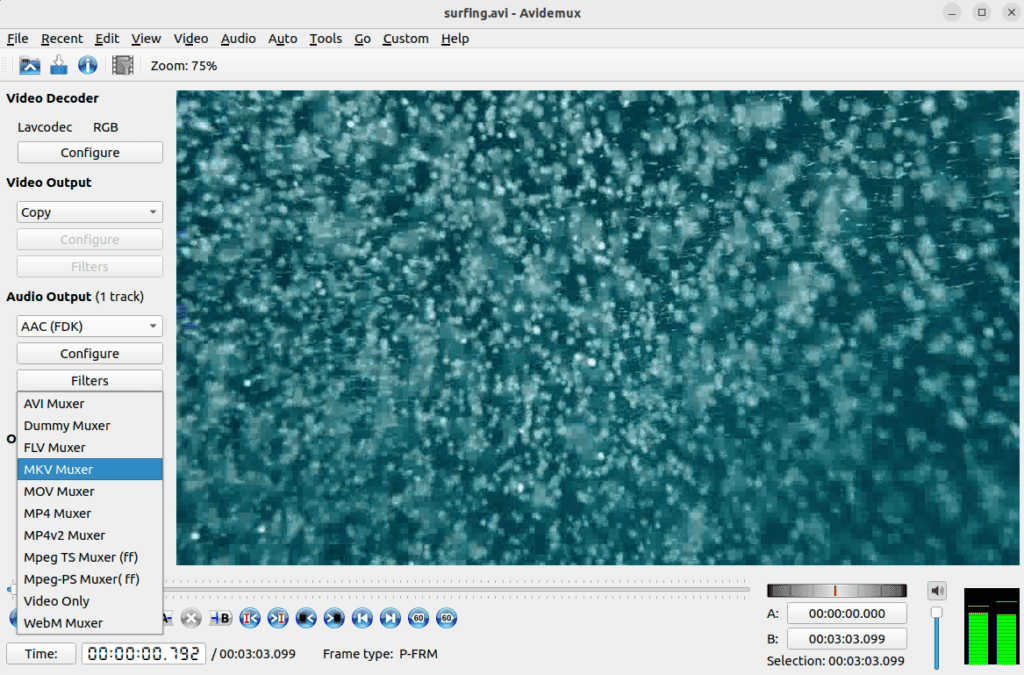Choose WebM Muxer in the format list
The width and height of the screenshot is (1024, 675).
click(x=63, y=623)
